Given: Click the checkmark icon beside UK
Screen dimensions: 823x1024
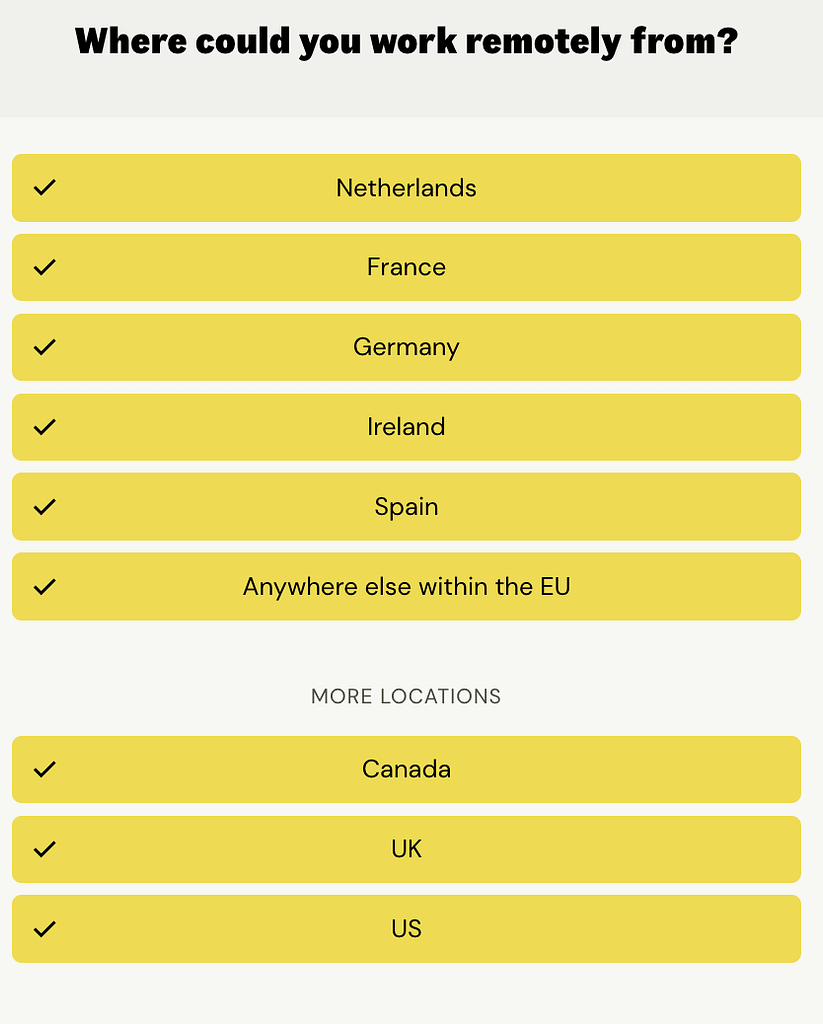Looking at the screenshot, I should click(x=44, y=849).
